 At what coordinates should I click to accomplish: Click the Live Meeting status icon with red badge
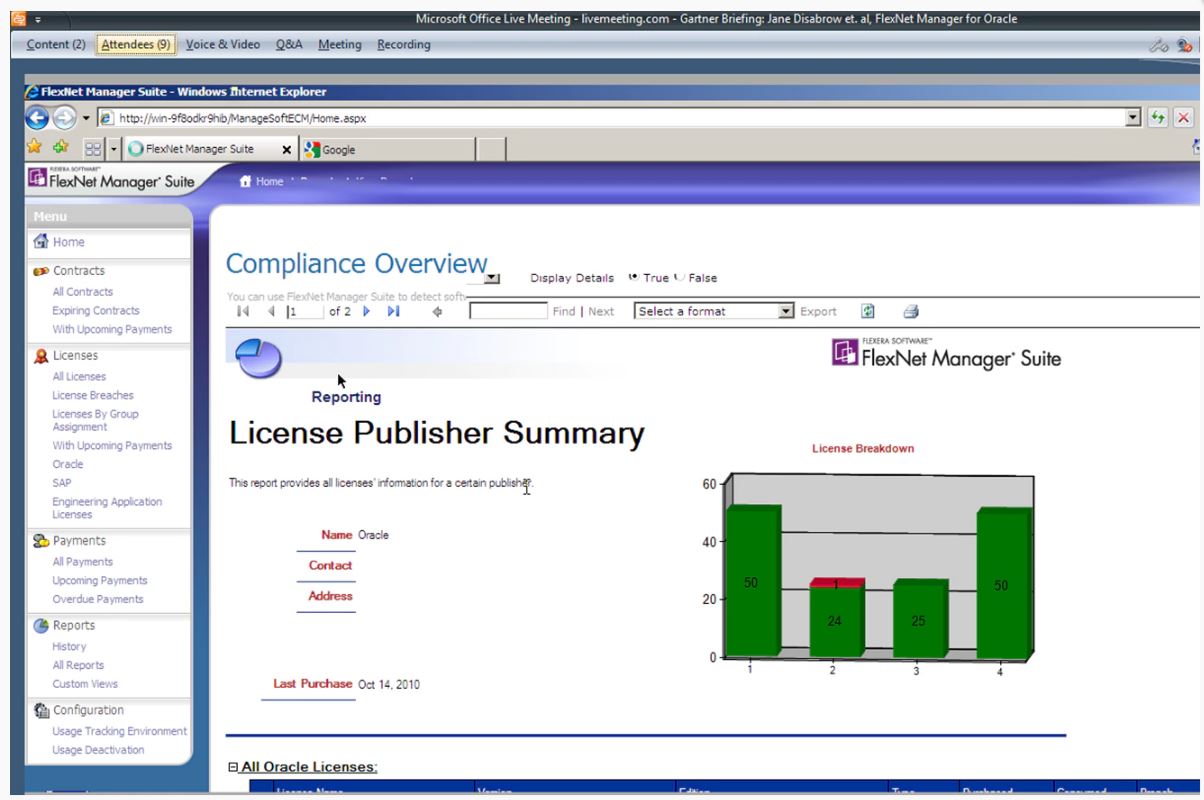pos(1185,45)
